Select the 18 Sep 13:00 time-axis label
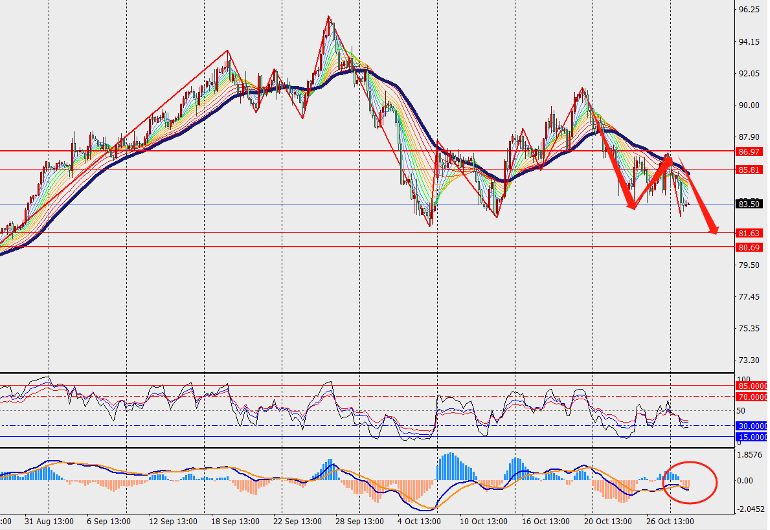770x530 pixels. pyautogui.click(x=235, y=522)
